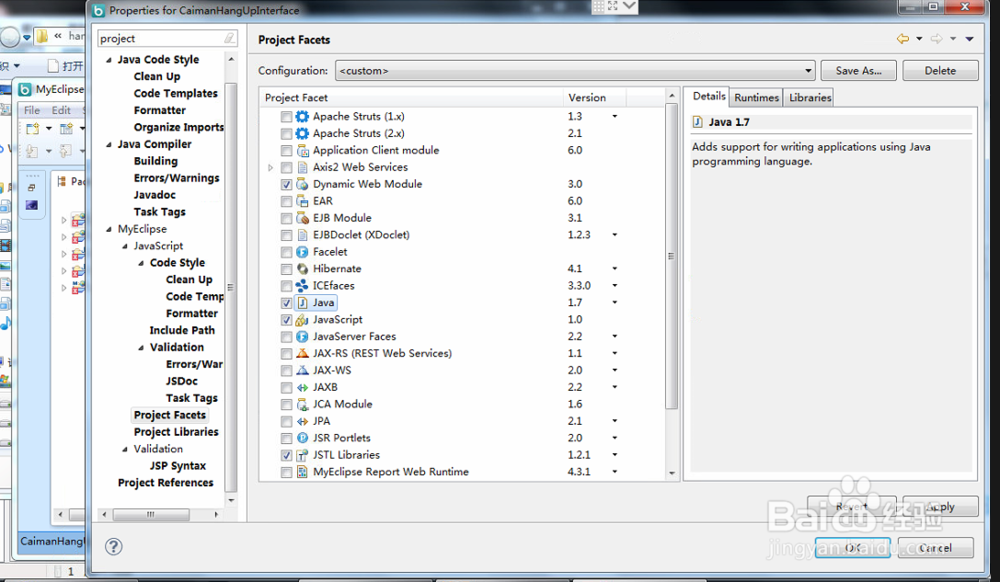Uncheck the Dynamic Web Module checkbox

[286, 184]
